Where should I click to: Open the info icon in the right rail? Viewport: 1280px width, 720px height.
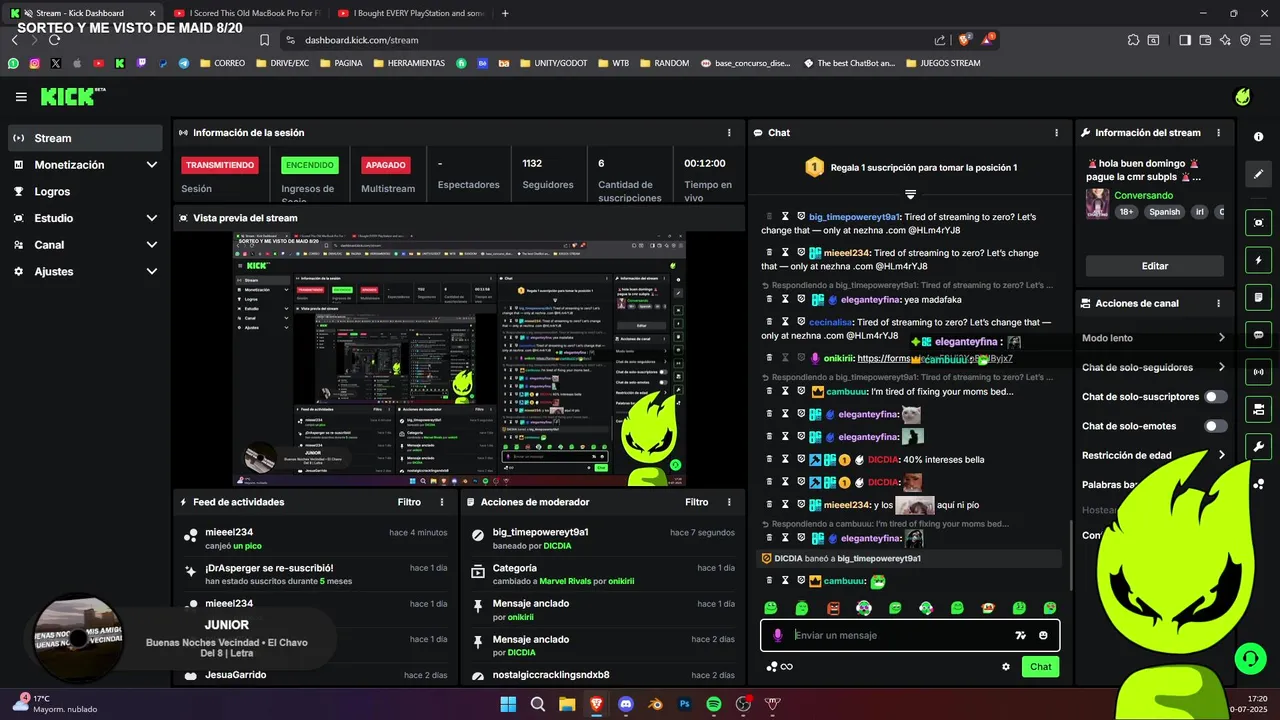pos(1259,137)
